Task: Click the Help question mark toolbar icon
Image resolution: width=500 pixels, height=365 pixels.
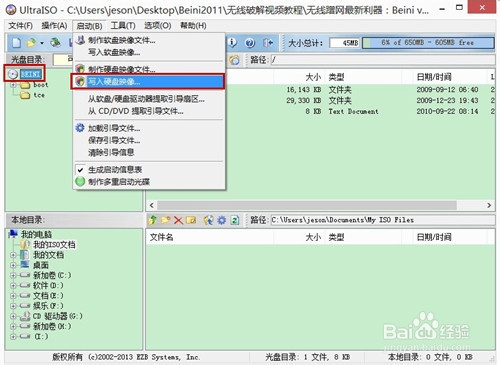Action: coord(250,43)
